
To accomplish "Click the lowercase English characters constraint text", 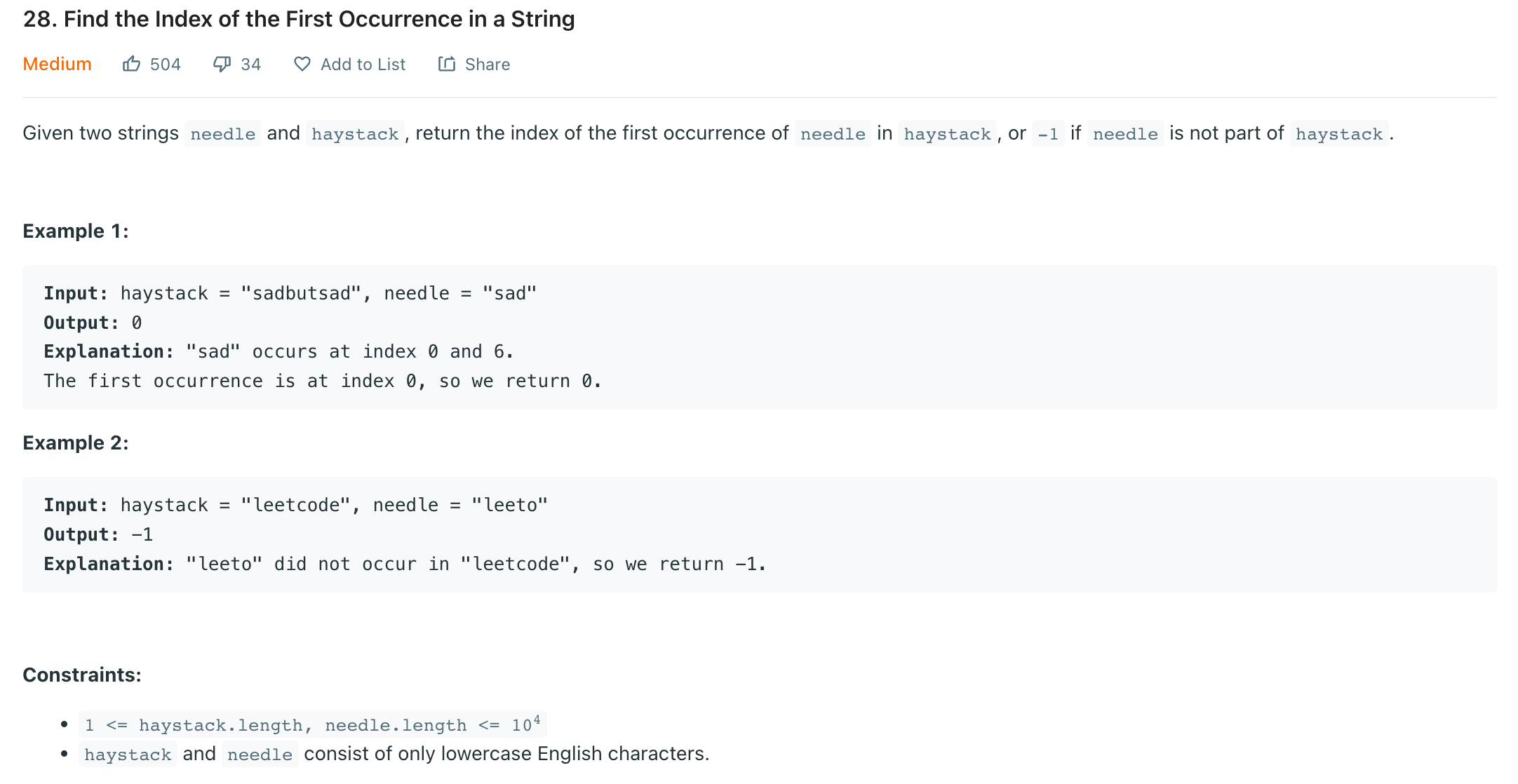I will (x=506, y=754).
